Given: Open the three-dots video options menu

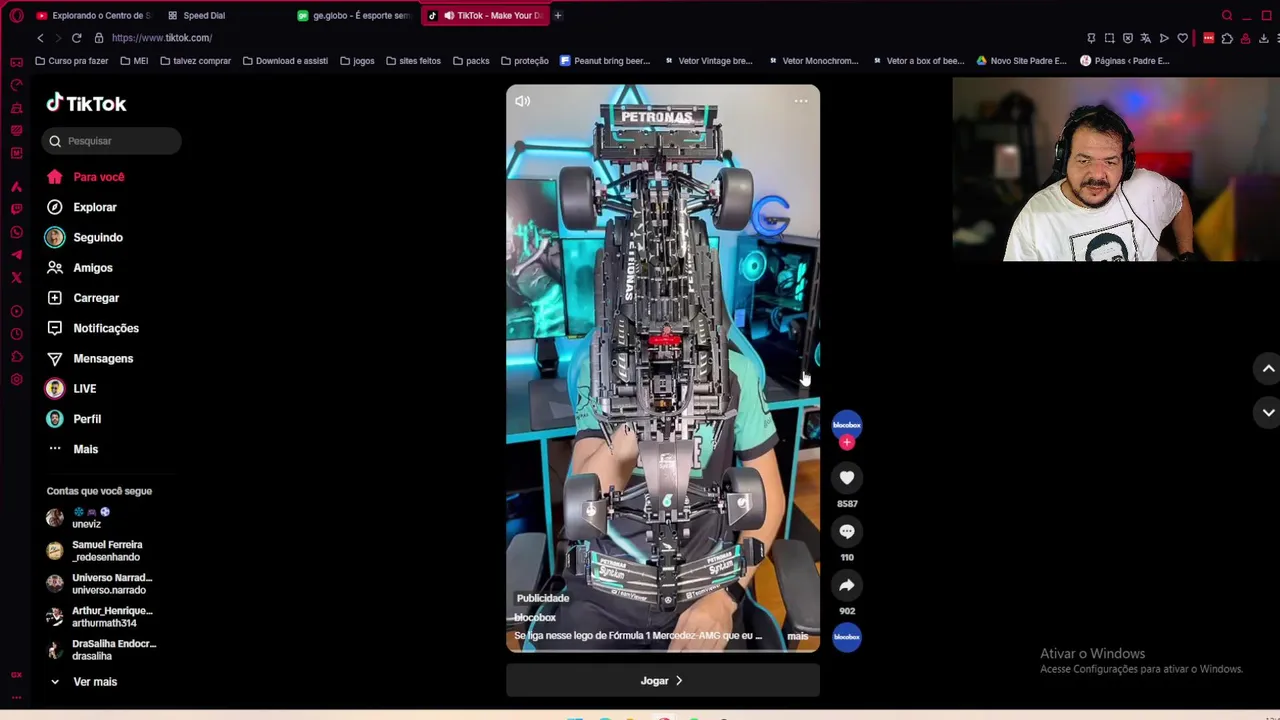Looking at the screenshot, I should pos(801,101).
